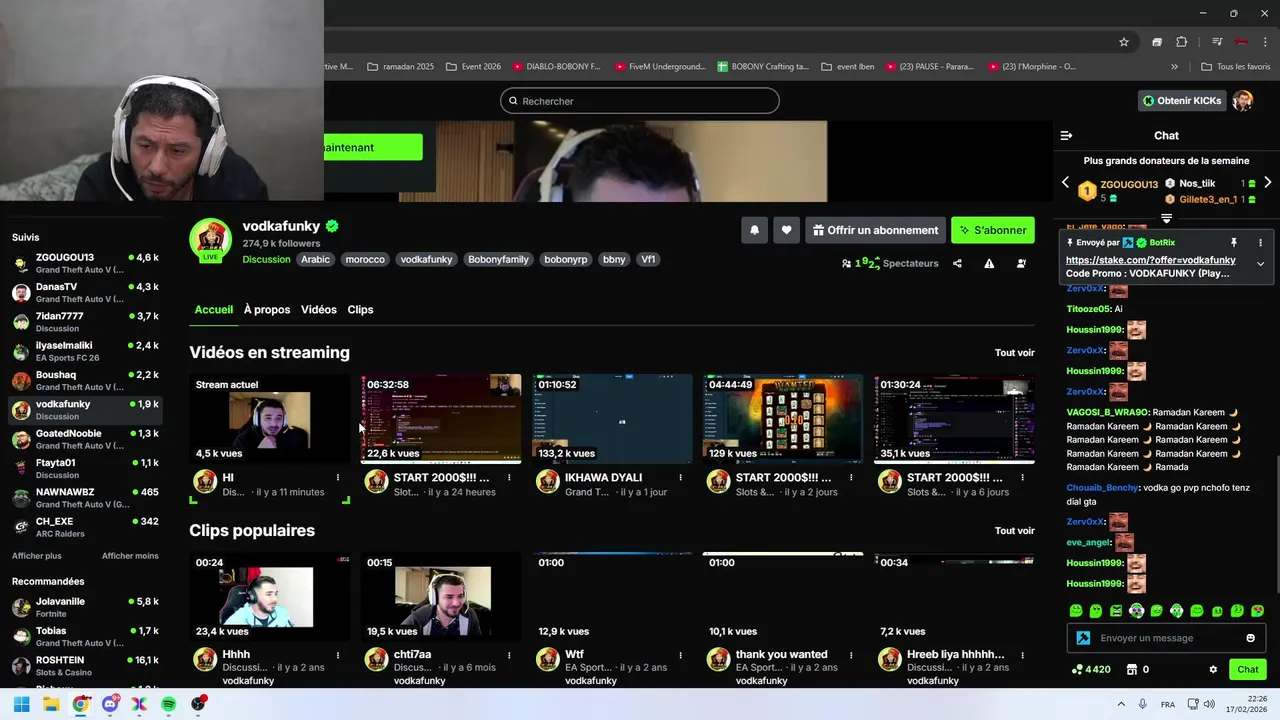Open the chat shop icon

click(1132, 669)
